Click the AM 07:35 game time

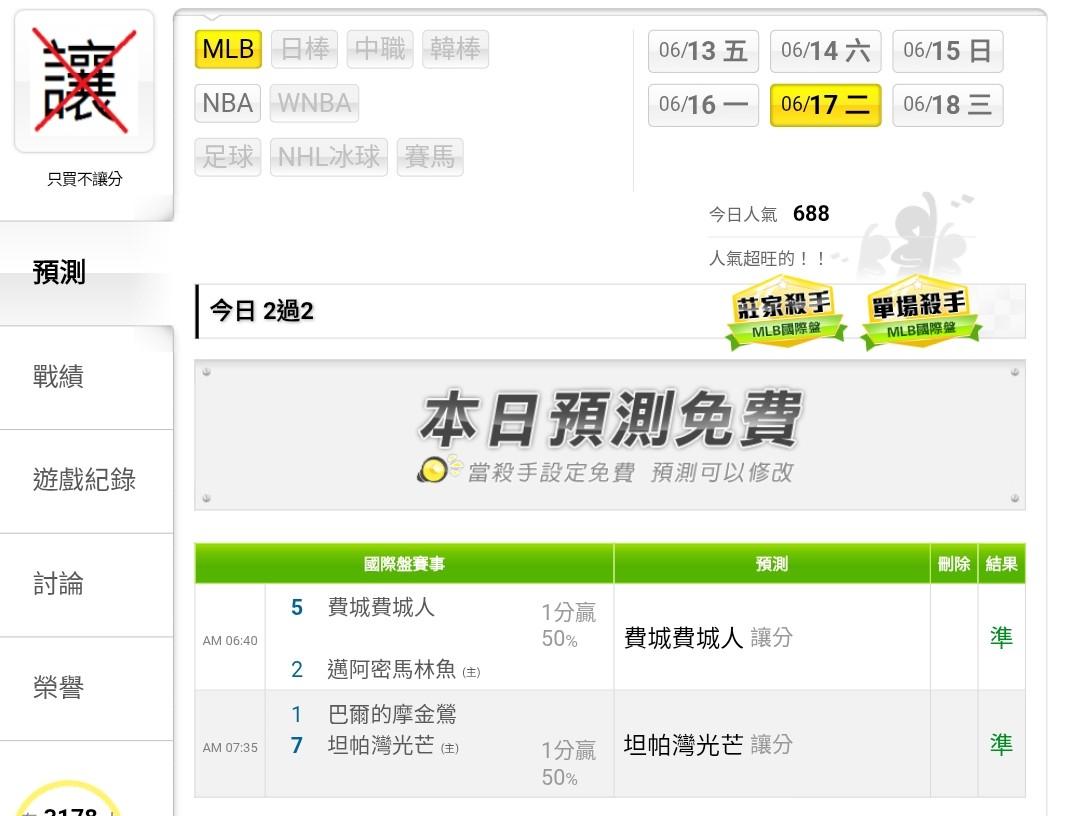pyautogui.click(x=230, y=747)
